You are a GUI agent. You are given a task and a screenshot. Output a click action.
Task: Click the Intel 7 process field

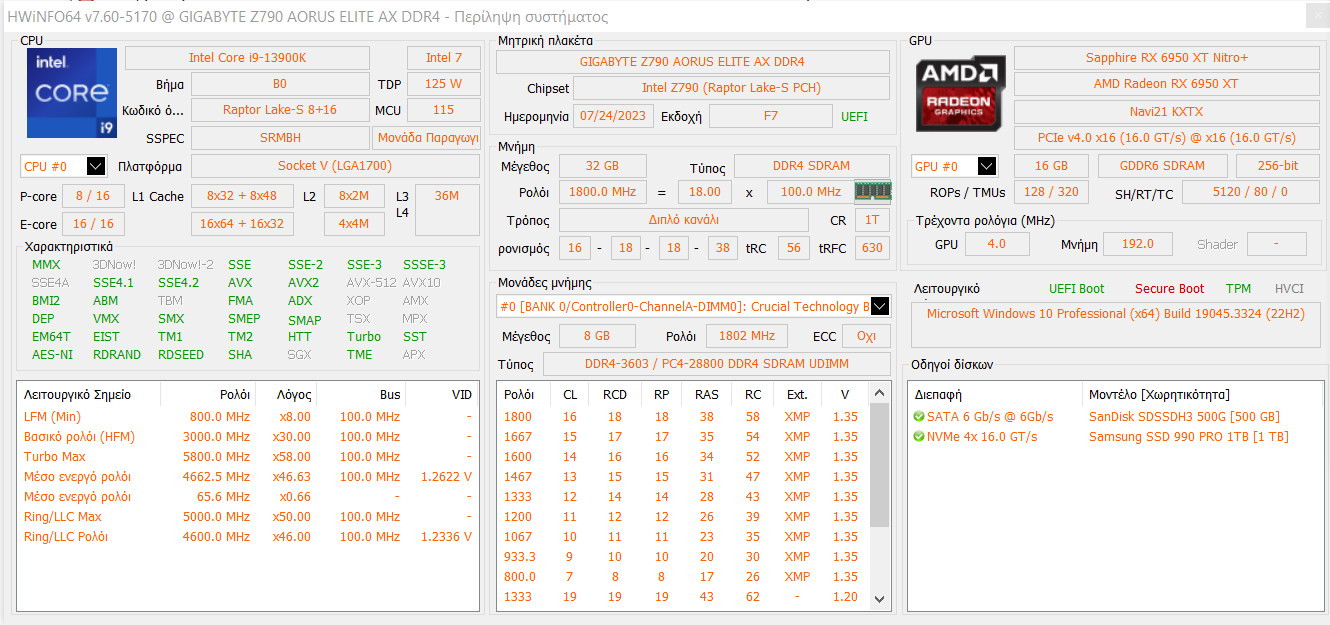444,58
